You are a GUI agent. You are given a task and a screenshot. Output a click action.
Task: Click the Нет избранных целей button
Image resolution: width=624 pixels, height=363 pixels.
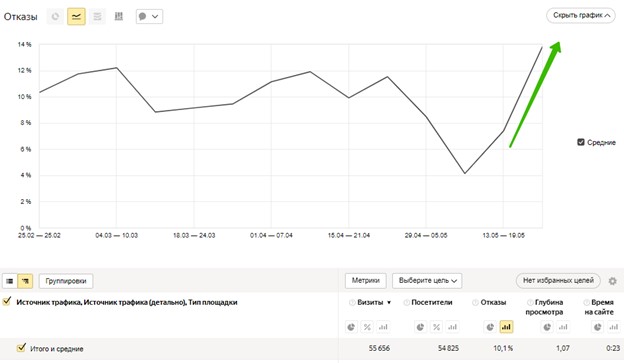click(558, 281)
